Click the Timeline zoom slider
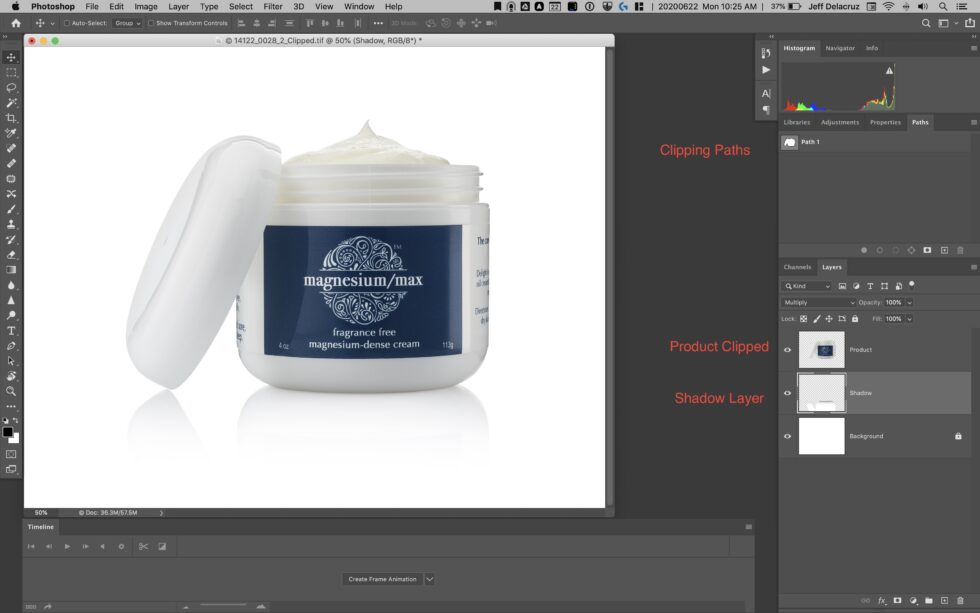This screenshot has height=613, width=980. click(223, 605)
